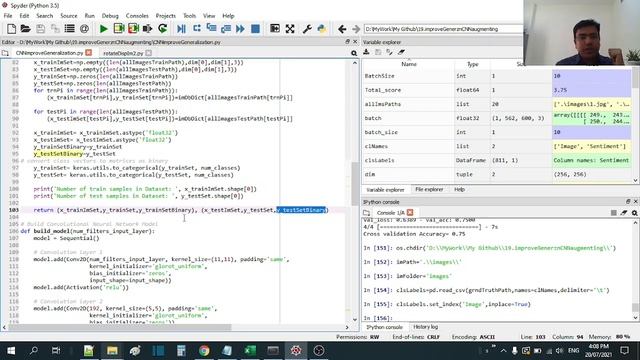This screenshot has height=360, width=640.
Task: Create a new file from the toolbar
Action: (x=11, y=29)
